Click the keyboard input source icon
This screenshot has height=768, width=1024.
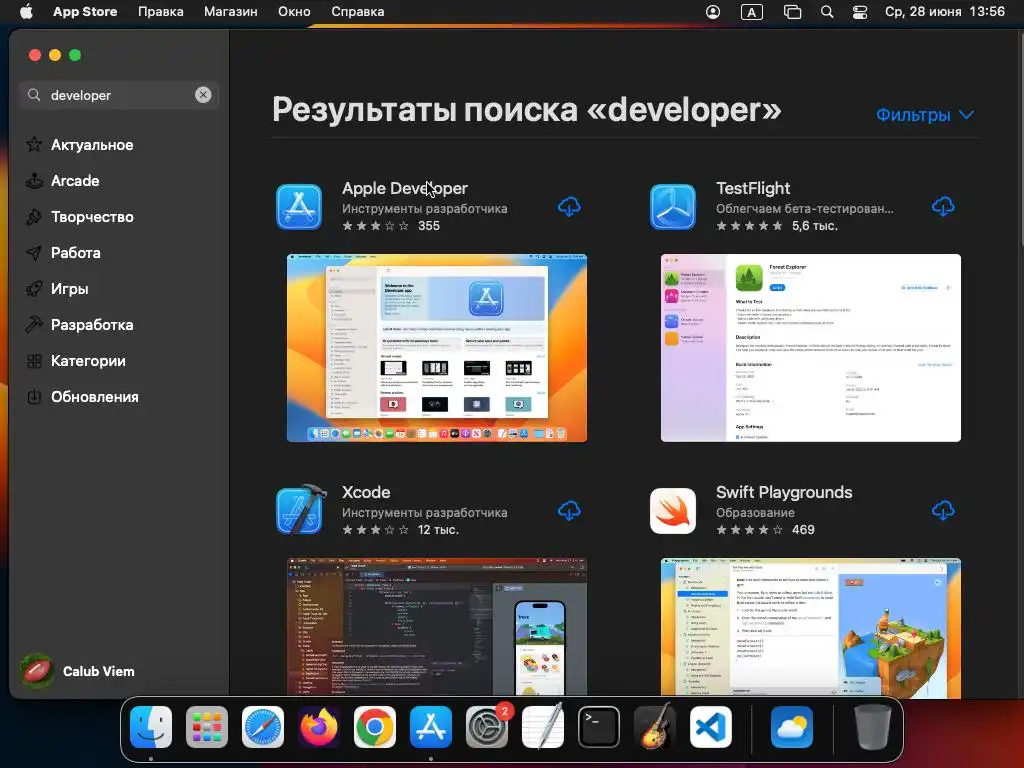point(752,12)
